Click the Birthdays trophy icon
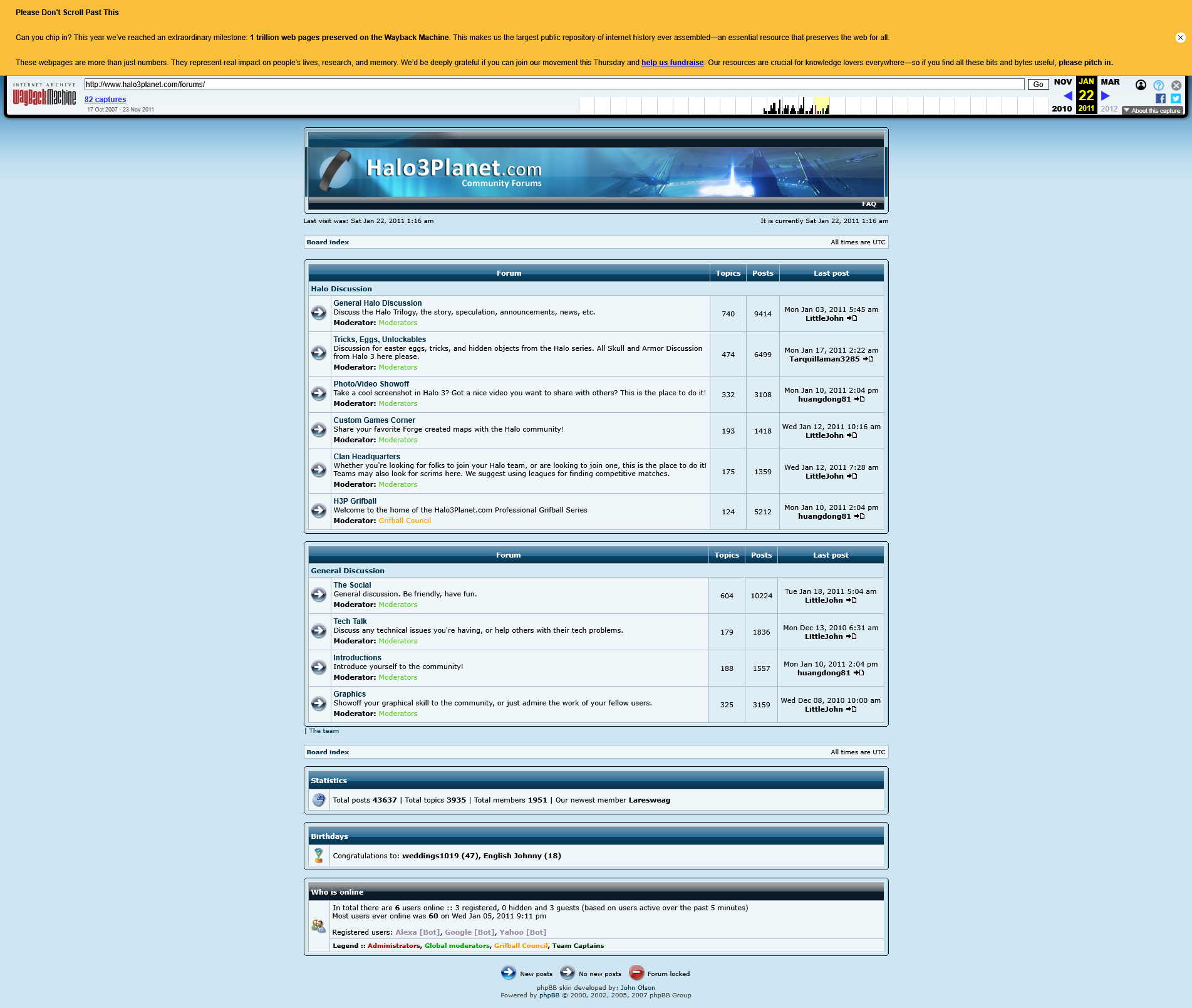Screen dimensions: 1192x1008 click(319, 855)
